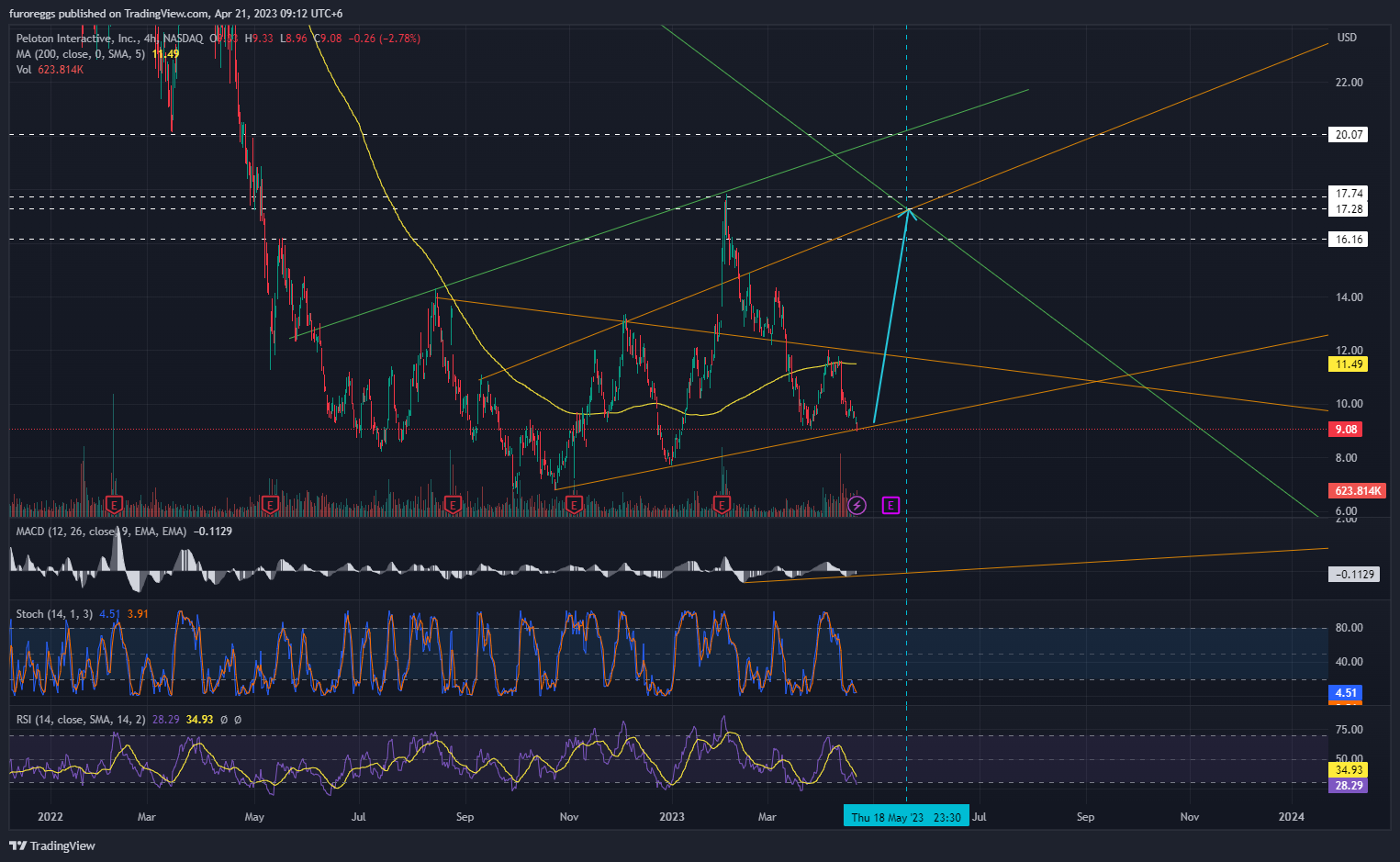This screenshot has height=862, width=1400.
Task: Click the -0.26 (-2.78%) change value in header
Action: tap(385, 39)
